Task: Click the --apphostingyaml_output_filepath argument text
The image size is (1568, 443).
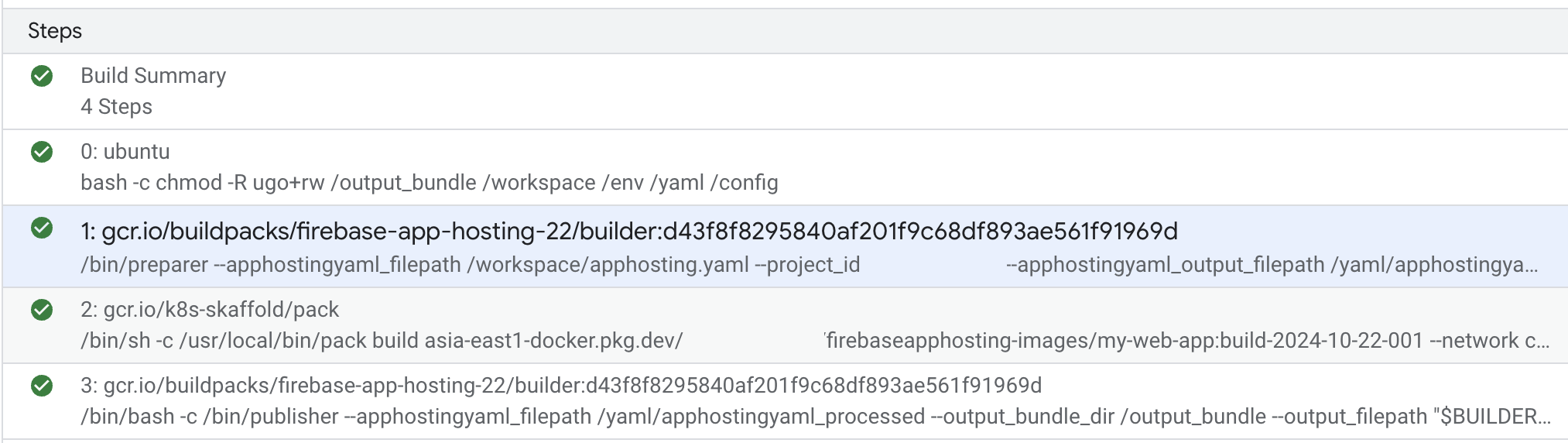Action: tap(1165, 265)
